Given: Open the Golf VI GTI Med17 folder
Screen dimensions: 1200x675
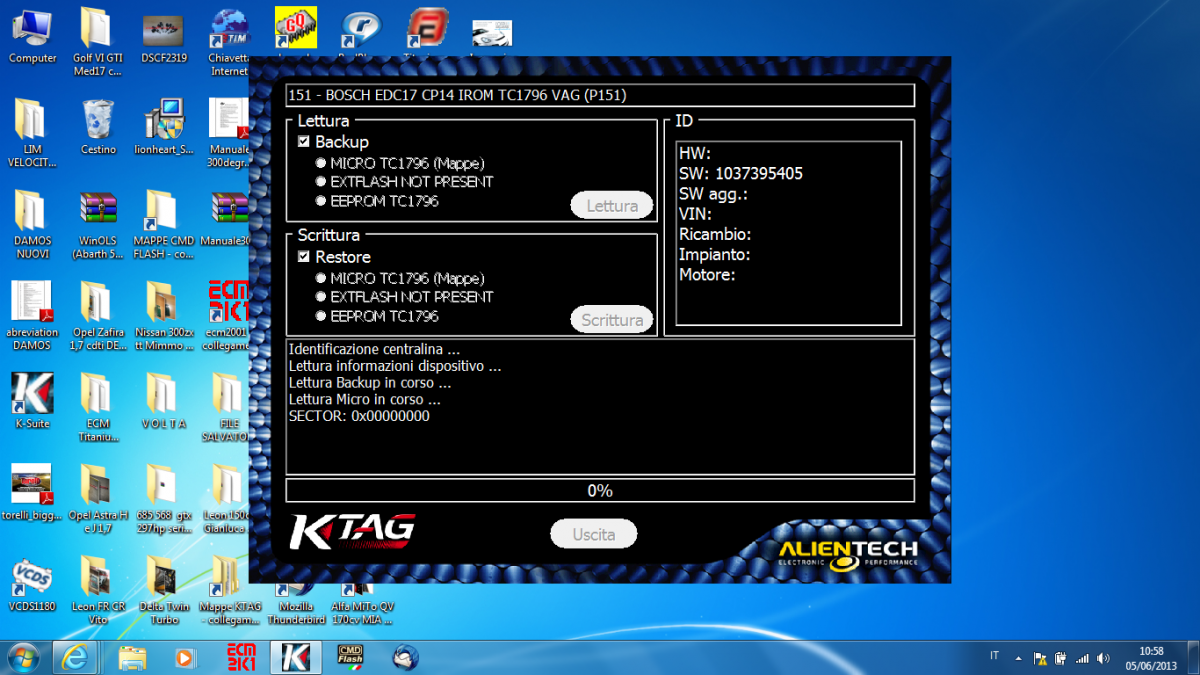Looking at the screenshot, I should (x=96, y=42).
